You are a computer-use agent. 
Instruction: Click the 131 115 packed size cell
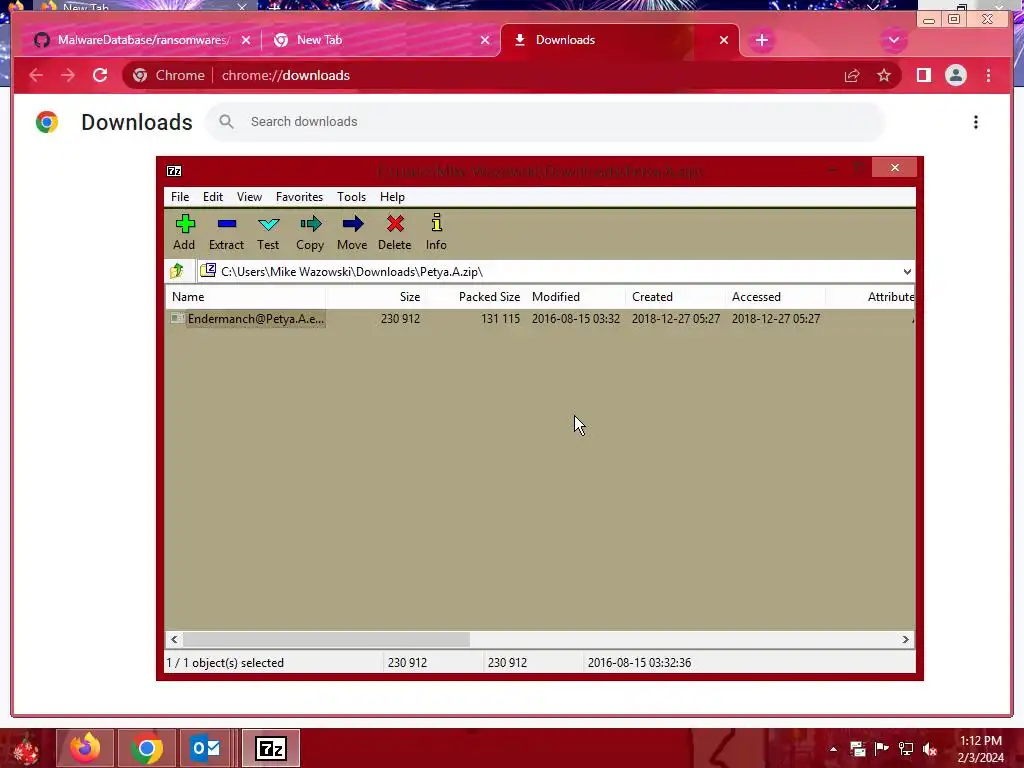tap(500, 319)
